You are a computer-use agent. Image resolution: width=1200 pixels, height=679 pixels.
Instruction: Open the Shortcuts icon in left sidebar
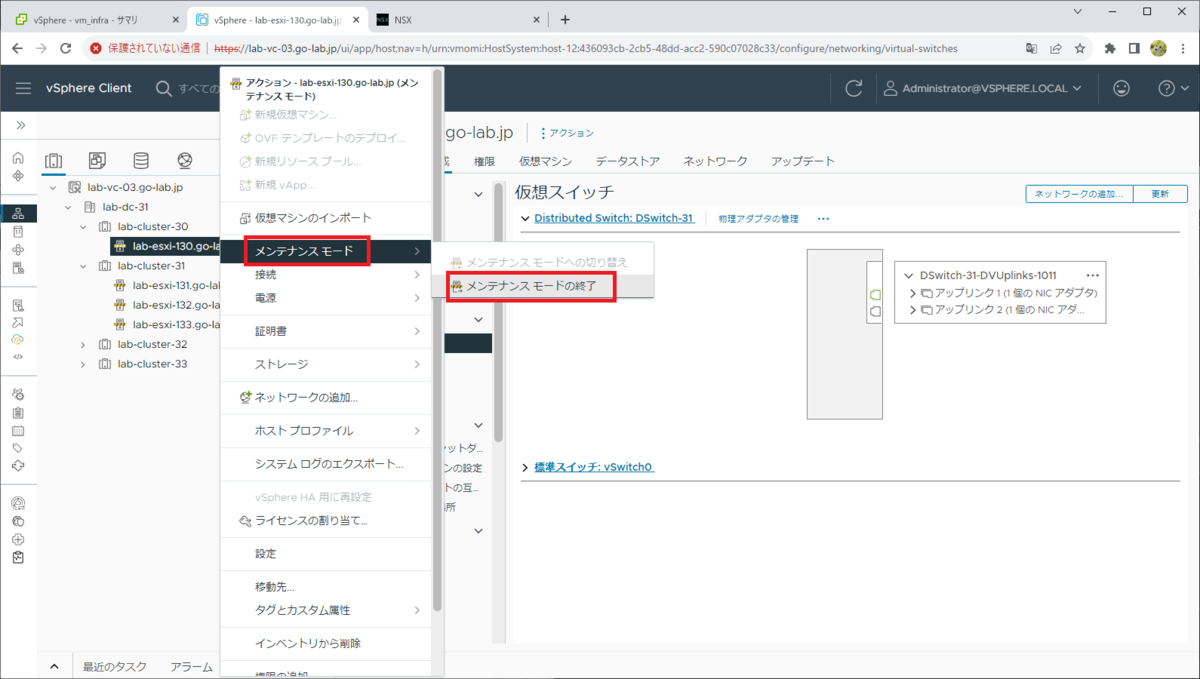pos(18,176)
